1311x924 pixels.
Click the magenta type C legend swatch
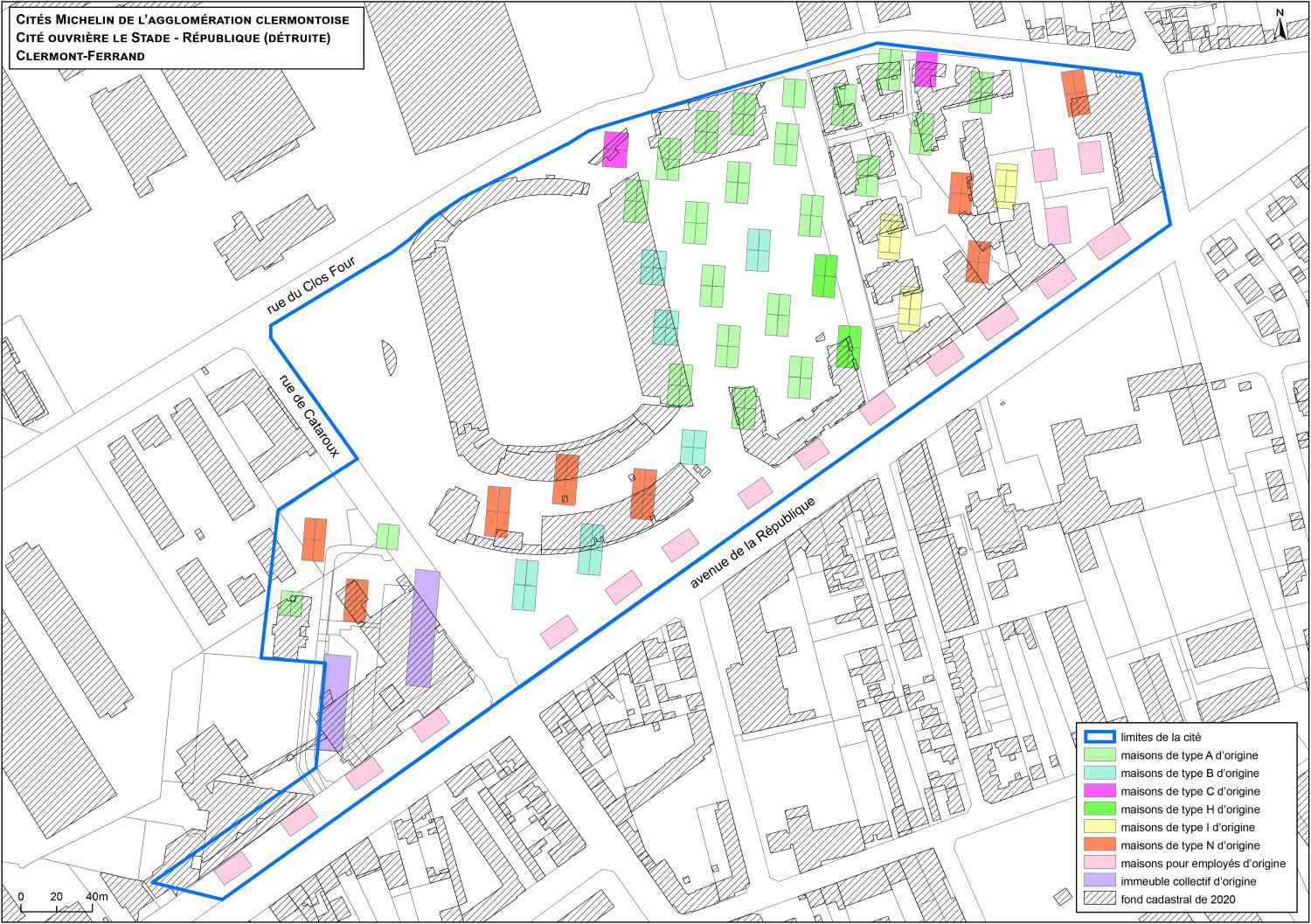(1098, 791)
